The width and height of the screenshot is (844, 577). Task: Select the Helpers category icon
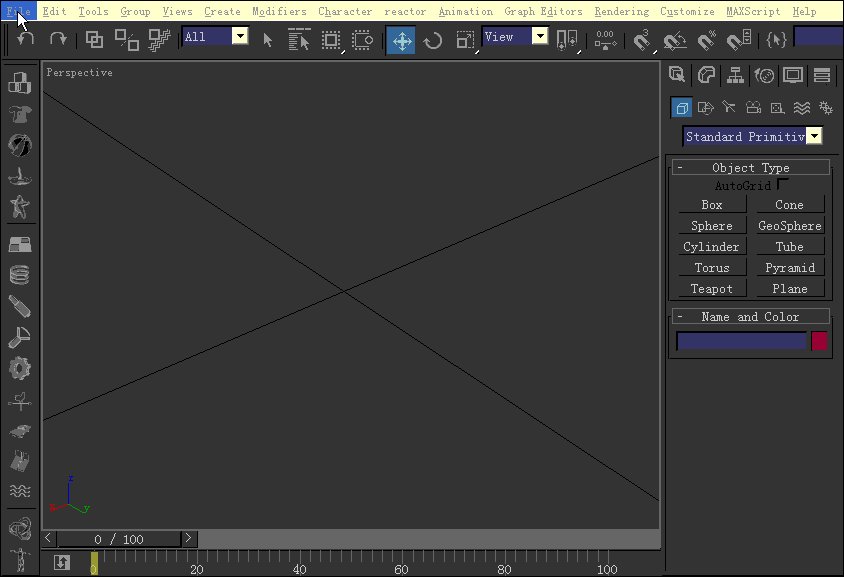(x=777, y=108)
